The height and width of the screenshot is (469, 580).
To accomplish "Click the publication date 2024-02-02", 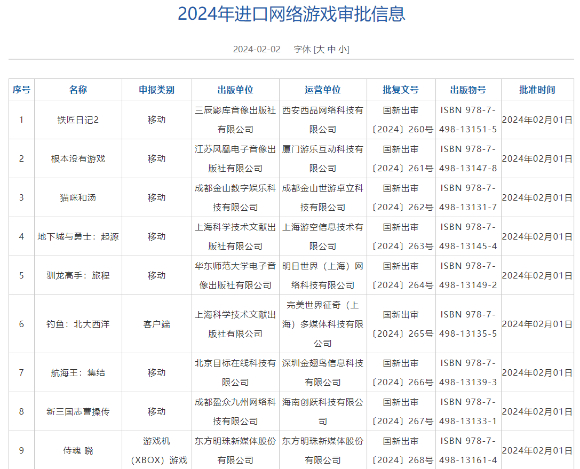I will click(257, 49).
